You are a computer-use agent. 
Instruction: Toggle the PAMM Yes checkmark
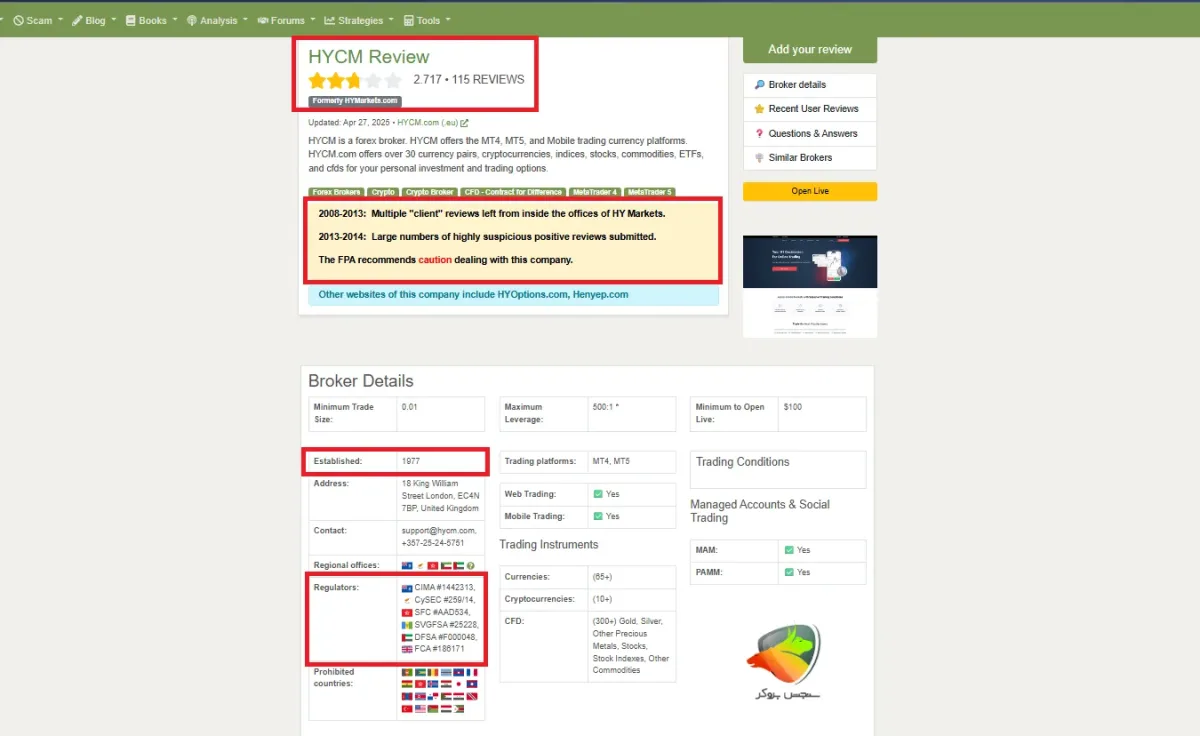[789, 572]
